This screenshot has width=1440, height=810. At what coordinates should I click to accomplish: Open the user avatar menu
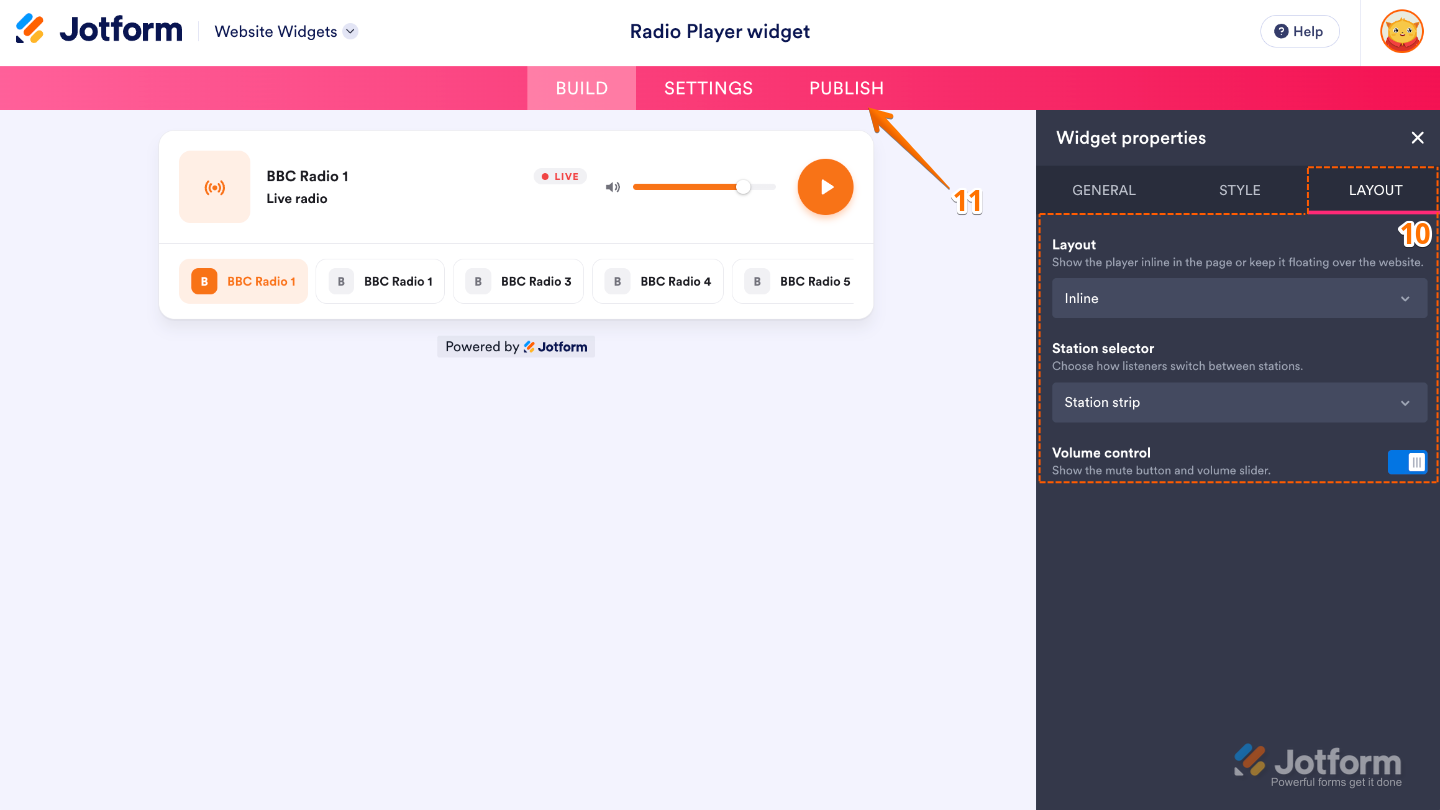[x=1401, y=31]
